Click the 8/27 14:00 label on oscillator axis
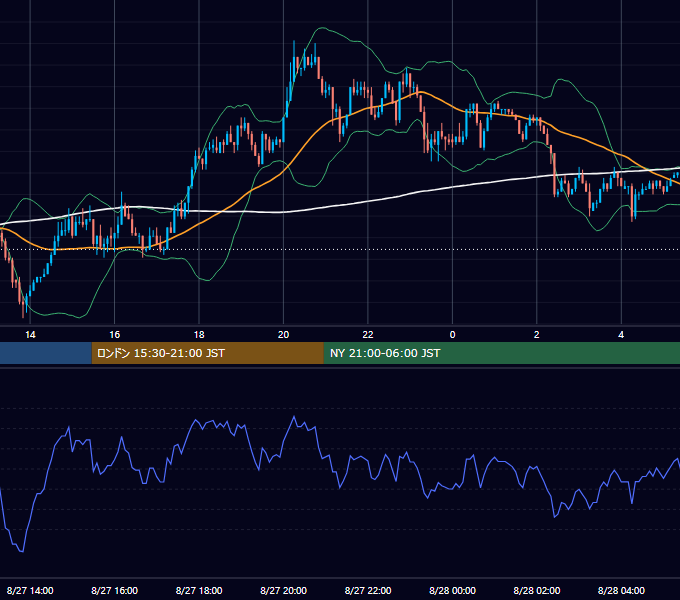This screenshot has width=680, height=600. (30, 590)
